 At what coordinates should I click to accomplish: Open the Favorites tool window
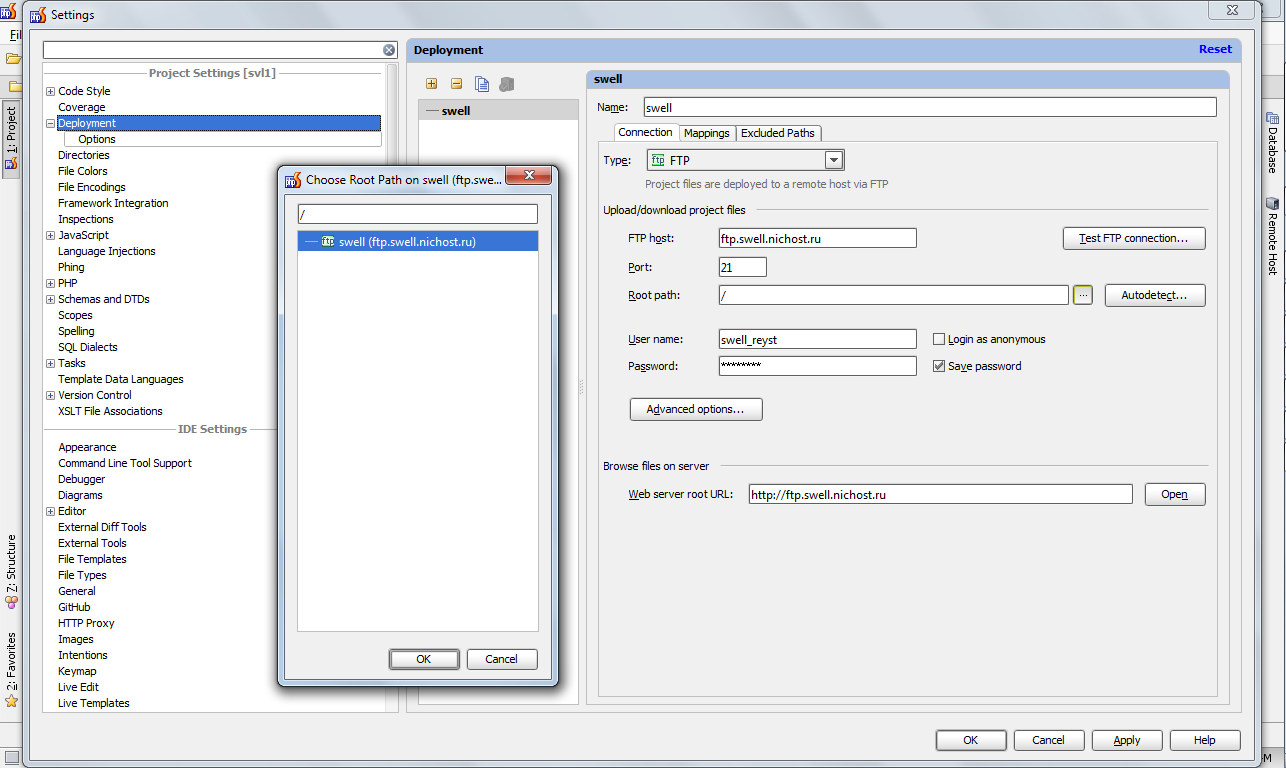[x=11, y=670]
